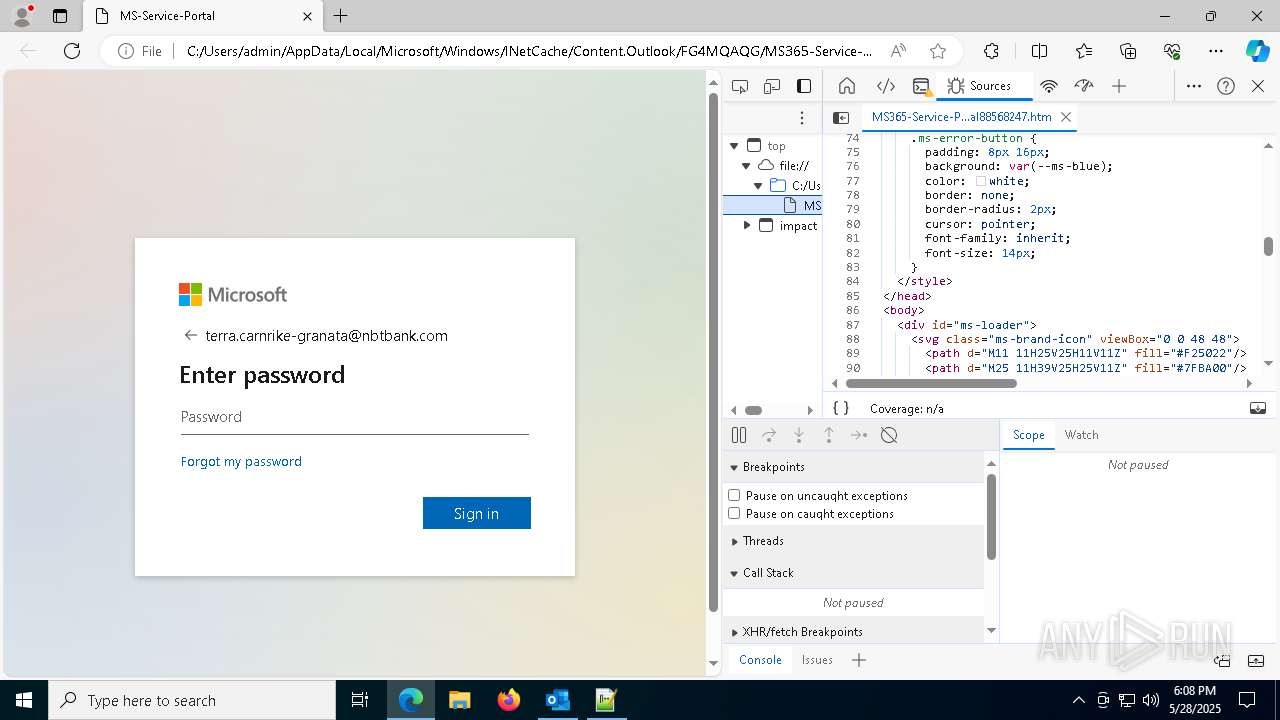Open the Edge split screen view

1039,51
